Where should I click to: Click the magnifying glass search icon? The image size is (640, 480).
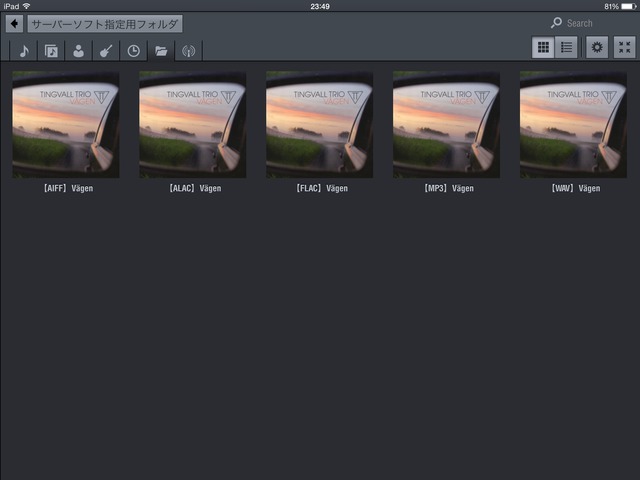(x=557, y=23)
